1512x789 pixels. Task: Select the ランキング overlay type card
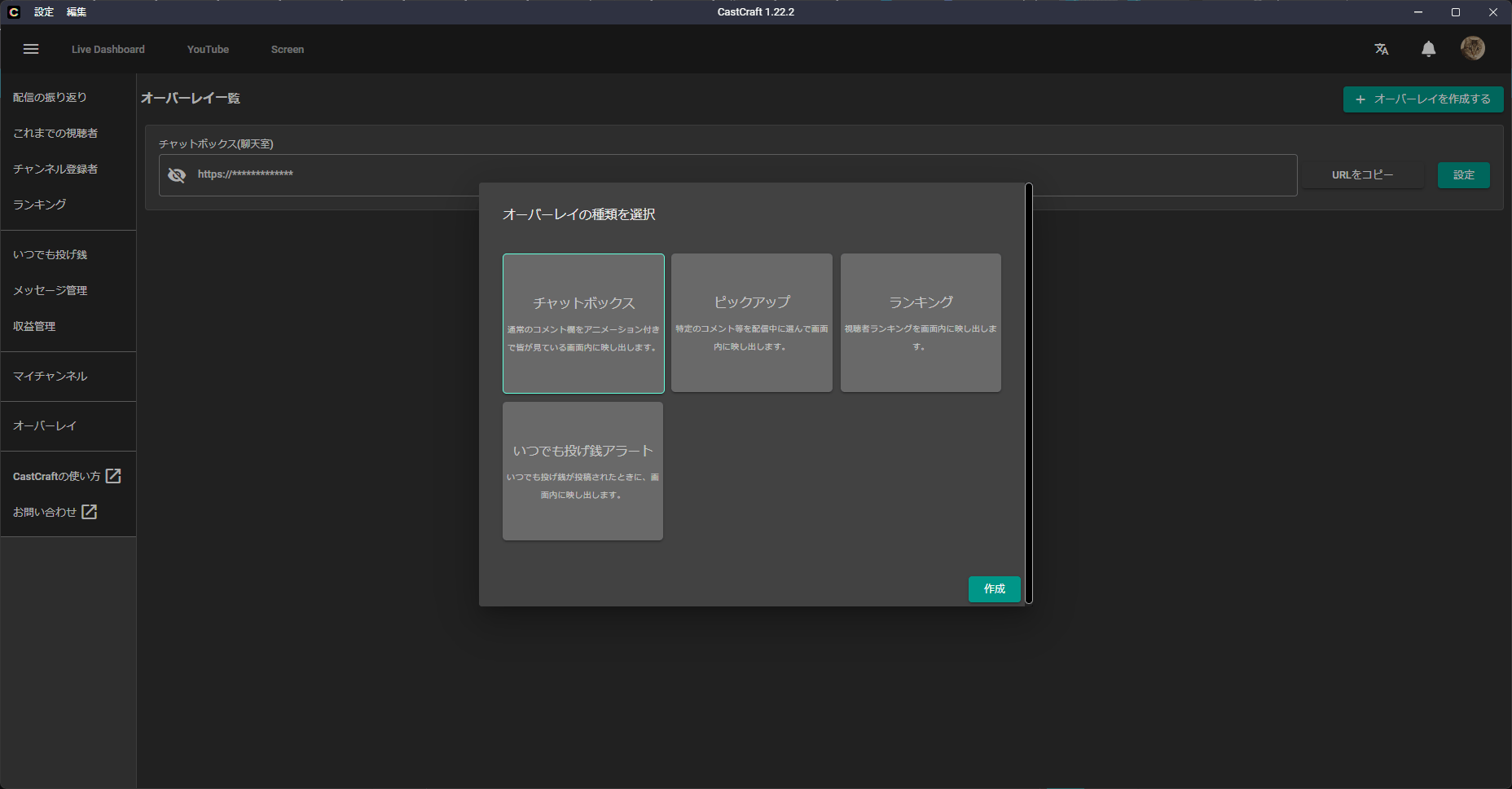921,323
